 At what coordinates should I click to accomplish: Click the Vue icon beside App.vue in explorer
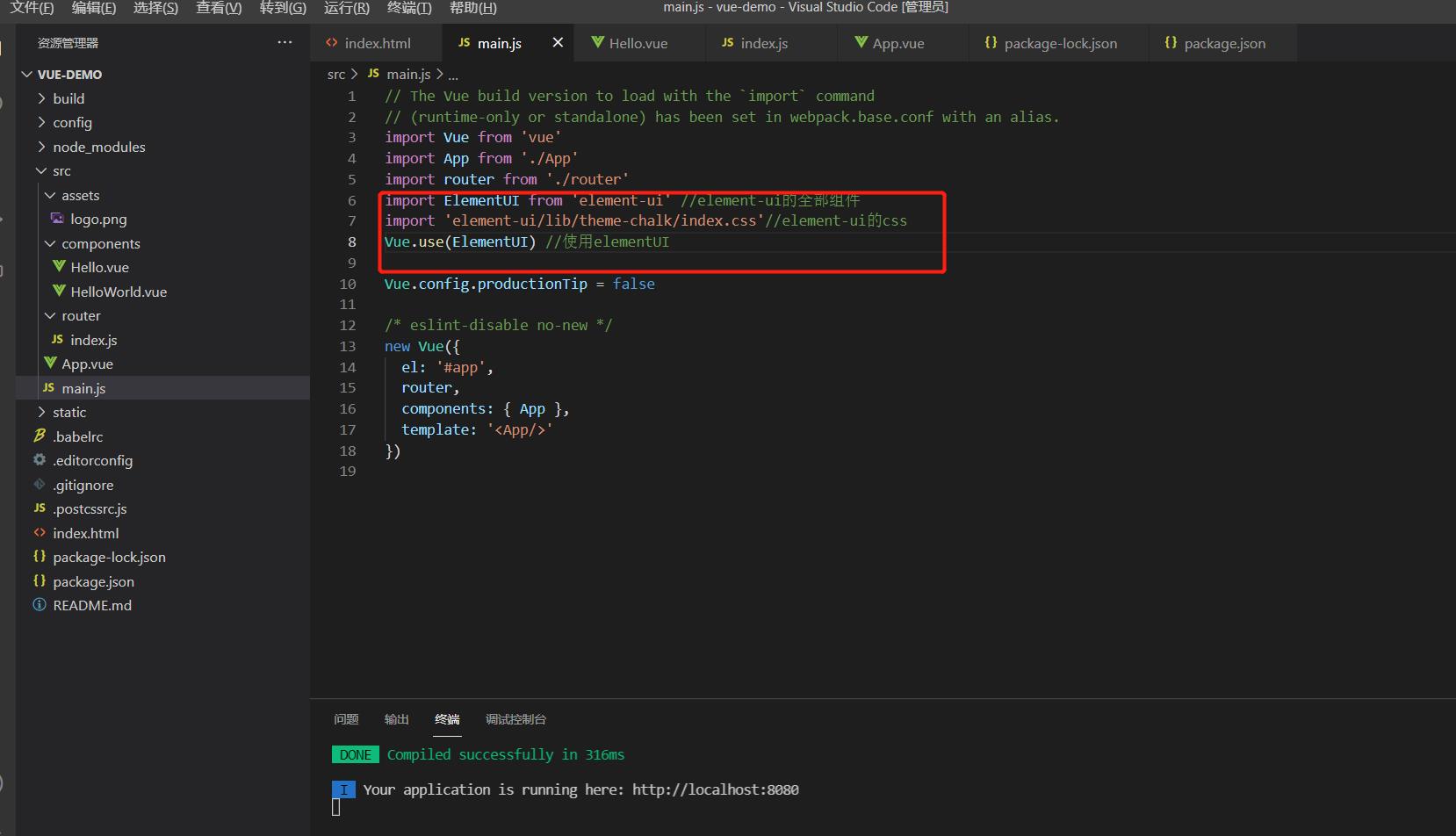coord(50,363)
